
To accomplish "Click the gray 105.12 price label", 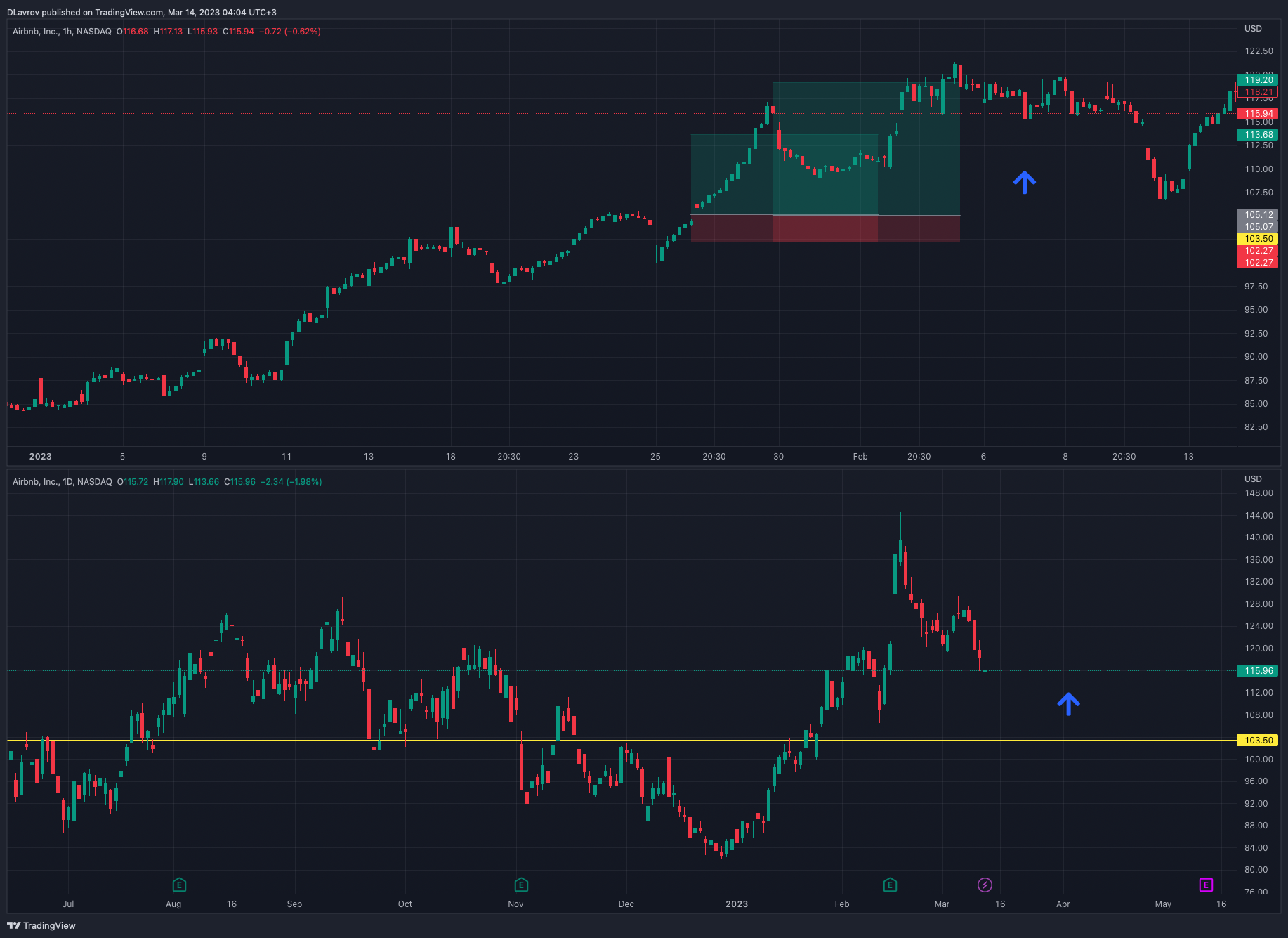I will click(x=1258, y=214).
